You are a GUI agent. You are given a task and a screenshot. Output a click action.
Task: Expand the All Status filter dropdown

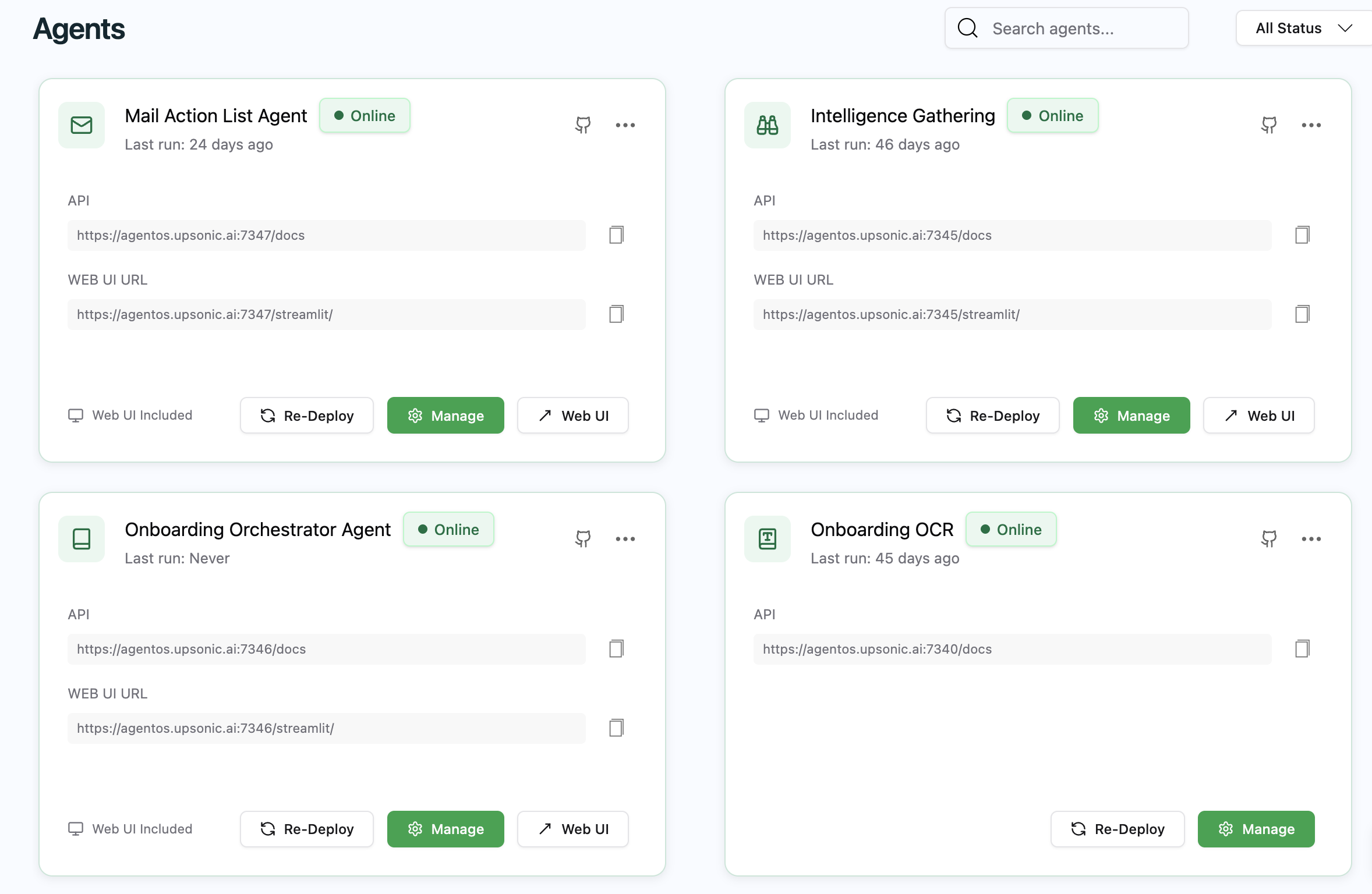coord(1303,28)
